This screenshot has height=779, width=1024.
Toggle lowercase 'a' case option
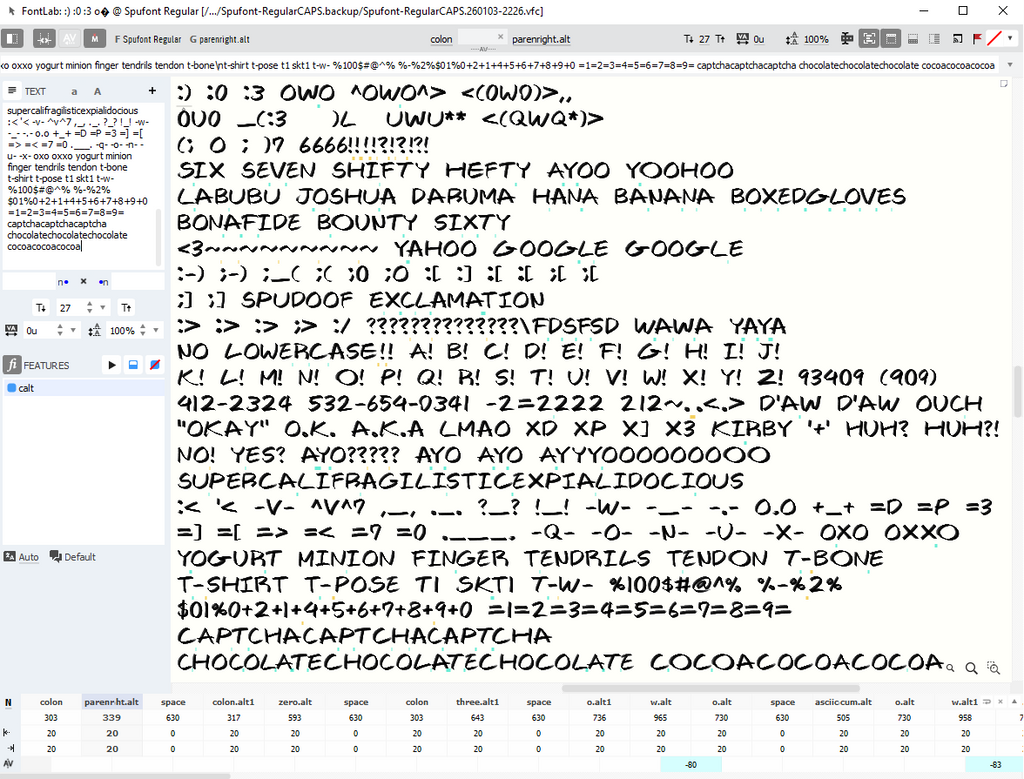click(74, 91)
